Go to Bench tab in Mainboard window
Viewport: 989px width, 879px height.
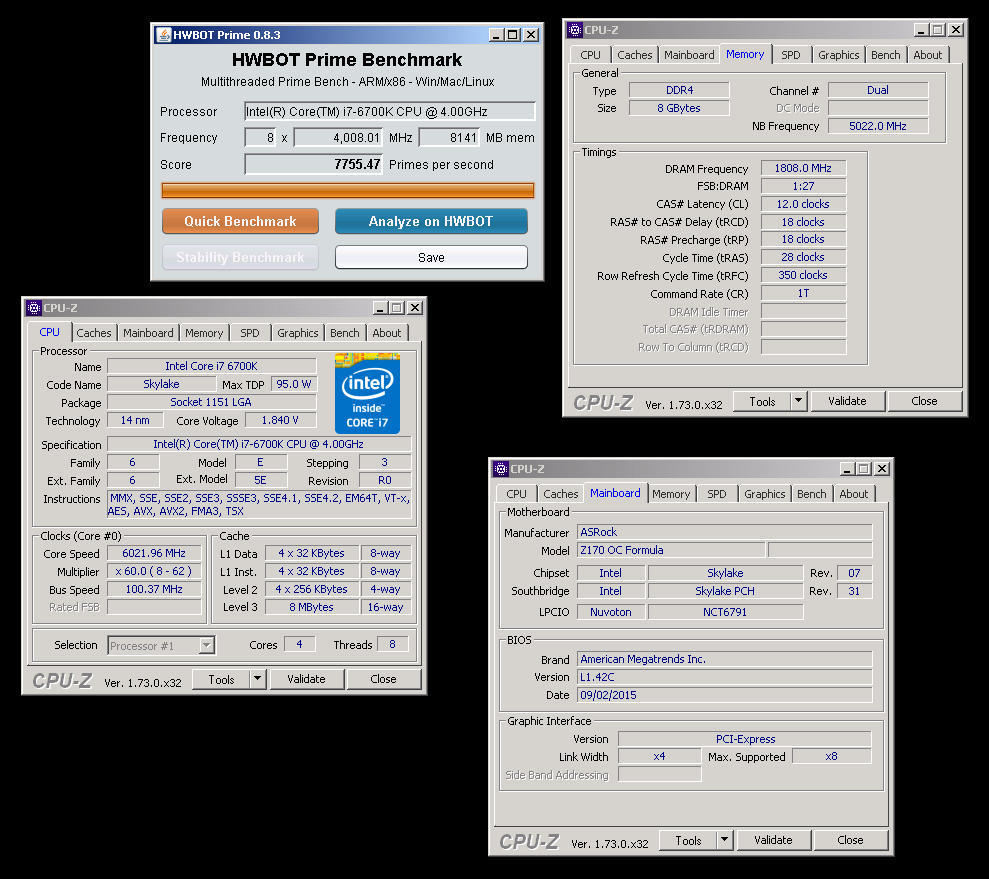(x=811, y=494)
